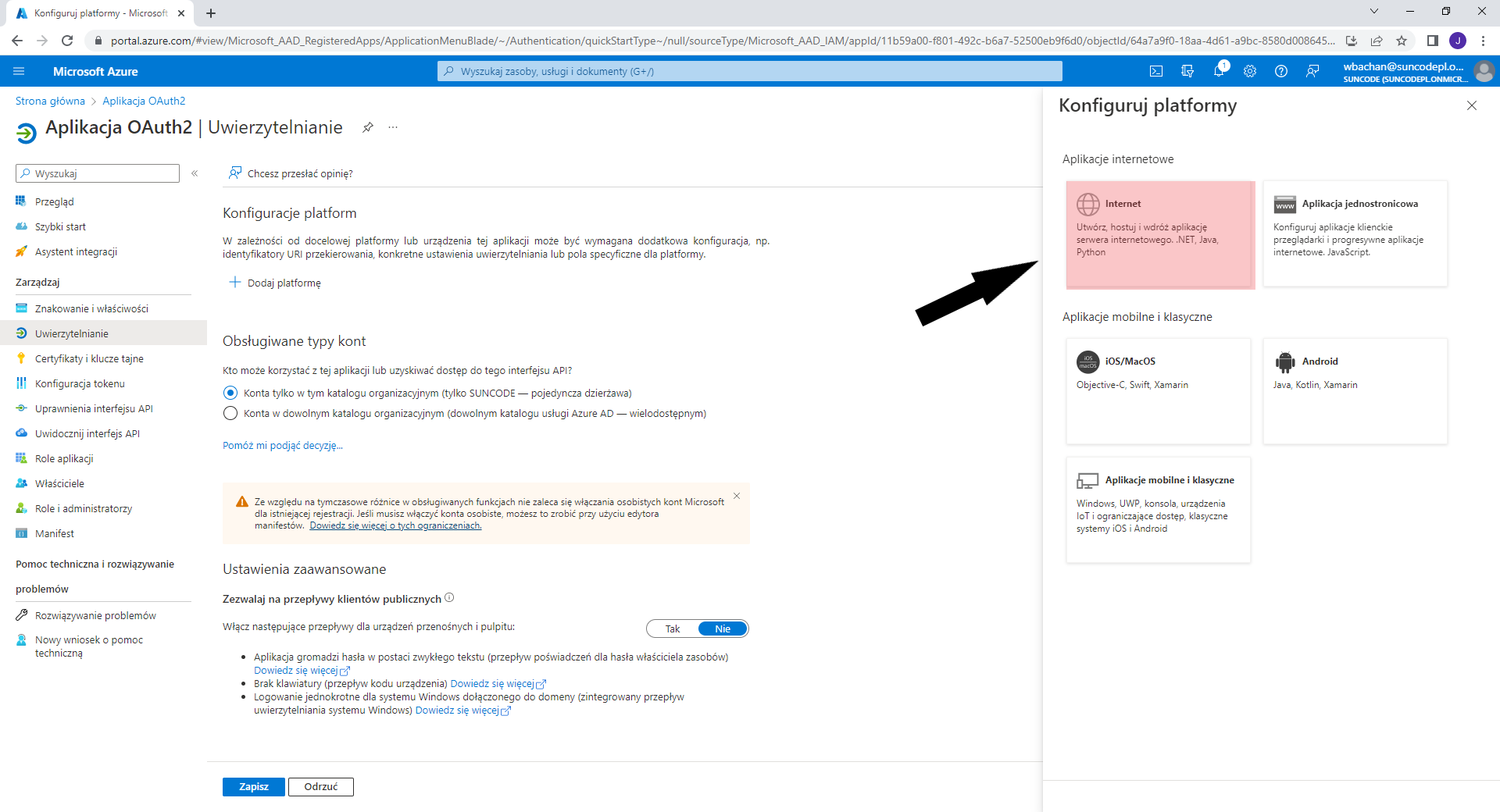Open the browser tab search dropdown
The width and height of the screenshot is (1500, 812).
(x=1374, y=11)
